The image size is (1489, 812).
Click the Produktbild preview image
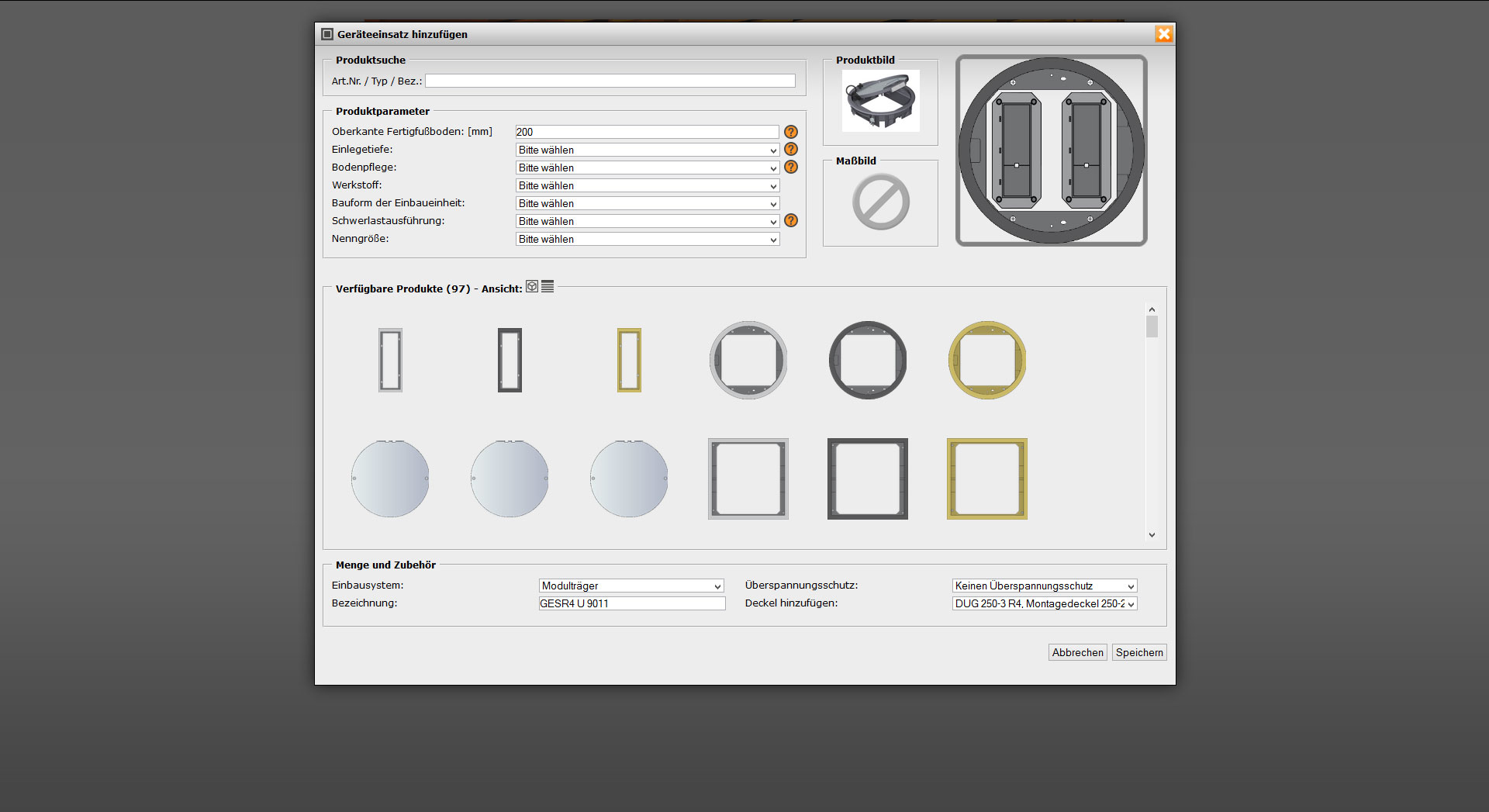(880, 101)
